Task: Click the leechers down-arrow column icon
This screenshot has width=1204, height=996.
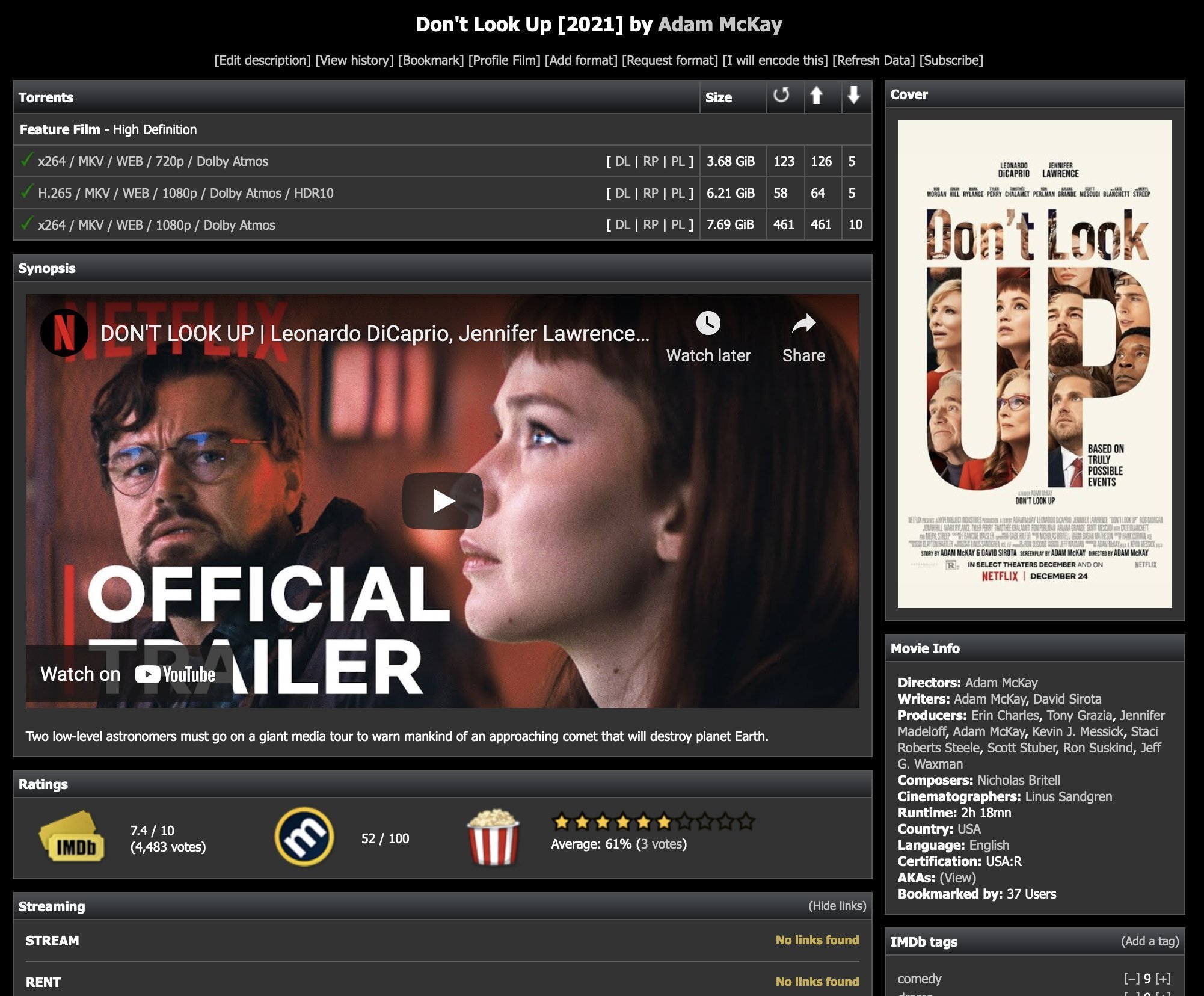Action: point(853,95)
